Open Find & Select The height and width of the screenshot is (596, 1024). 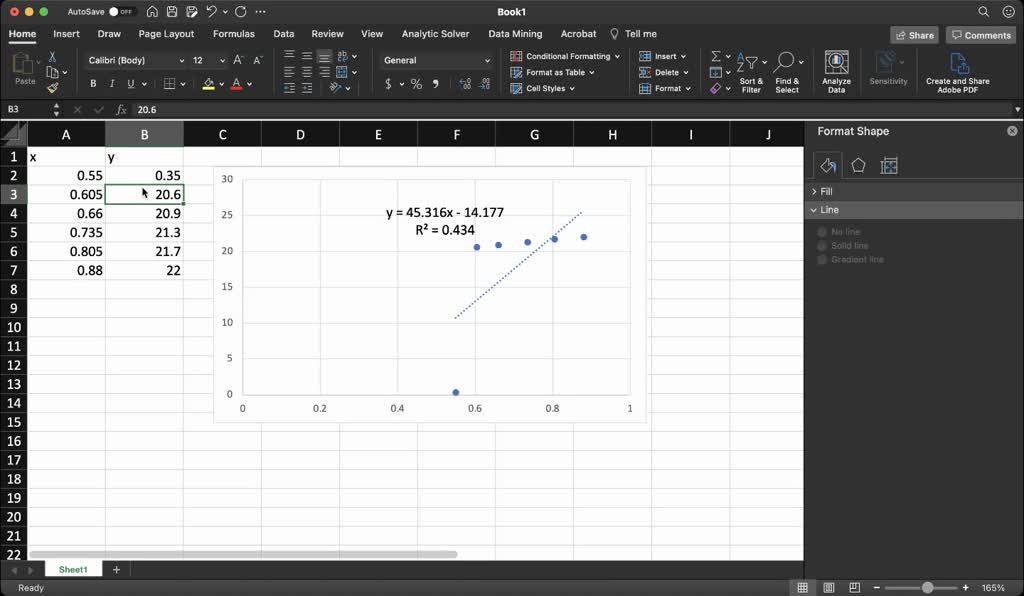coord(786,71)
